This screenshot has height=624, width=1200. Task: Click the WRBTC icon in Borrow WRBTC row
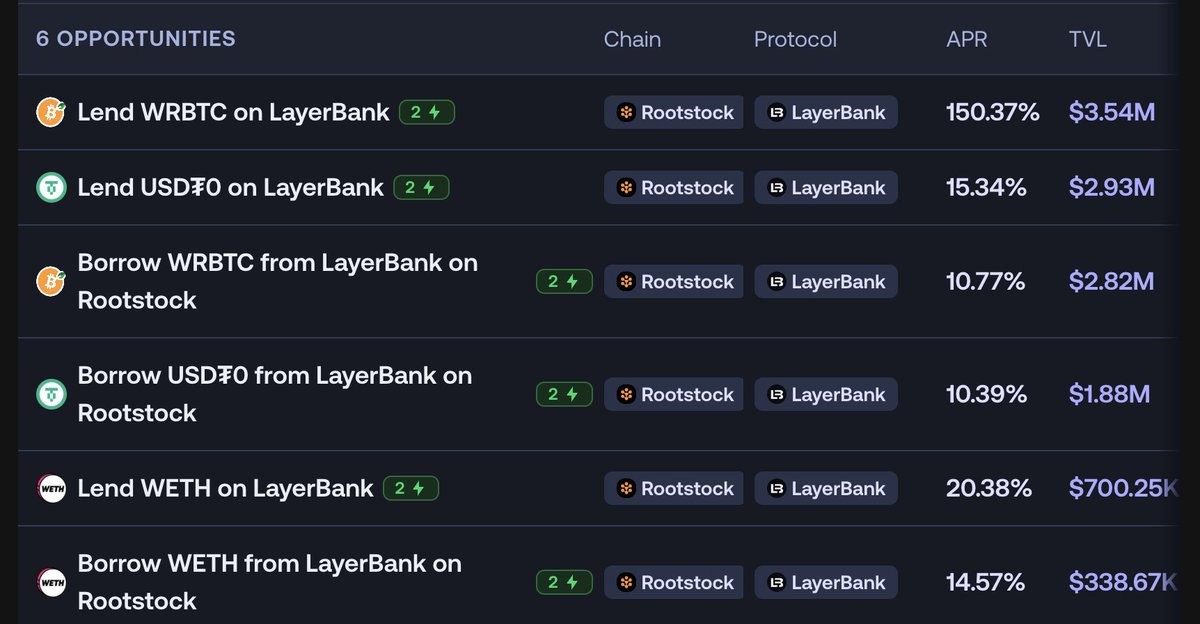click(51, 281)
